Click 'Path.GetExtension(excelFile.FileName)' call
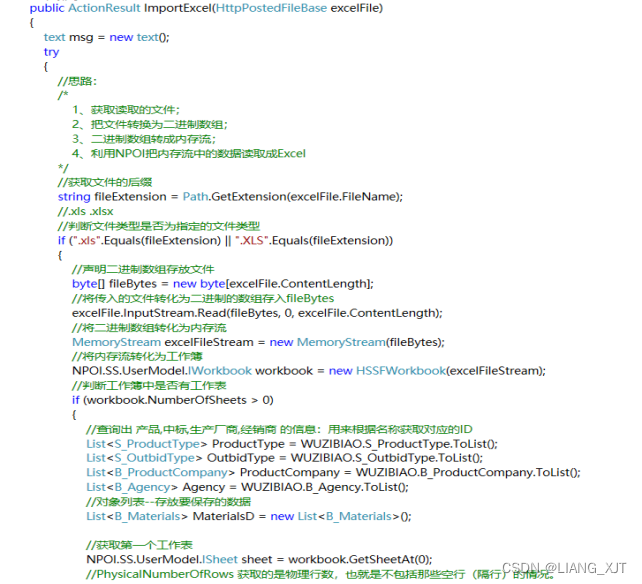The height and width of the screenshot is (584, 642). click(293, 197)
